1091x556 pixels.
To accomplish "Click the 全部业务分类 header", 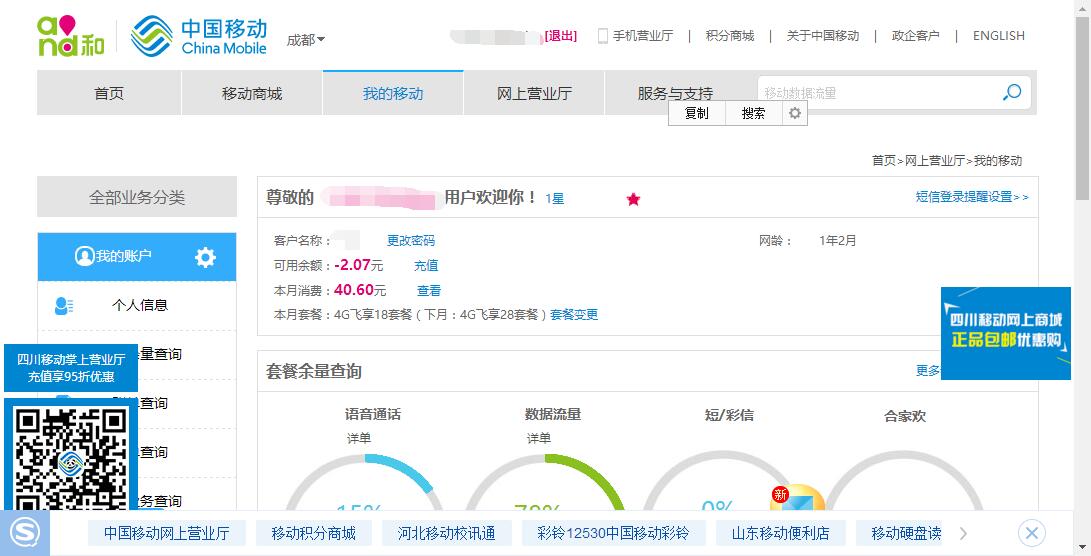I will 137,197.
